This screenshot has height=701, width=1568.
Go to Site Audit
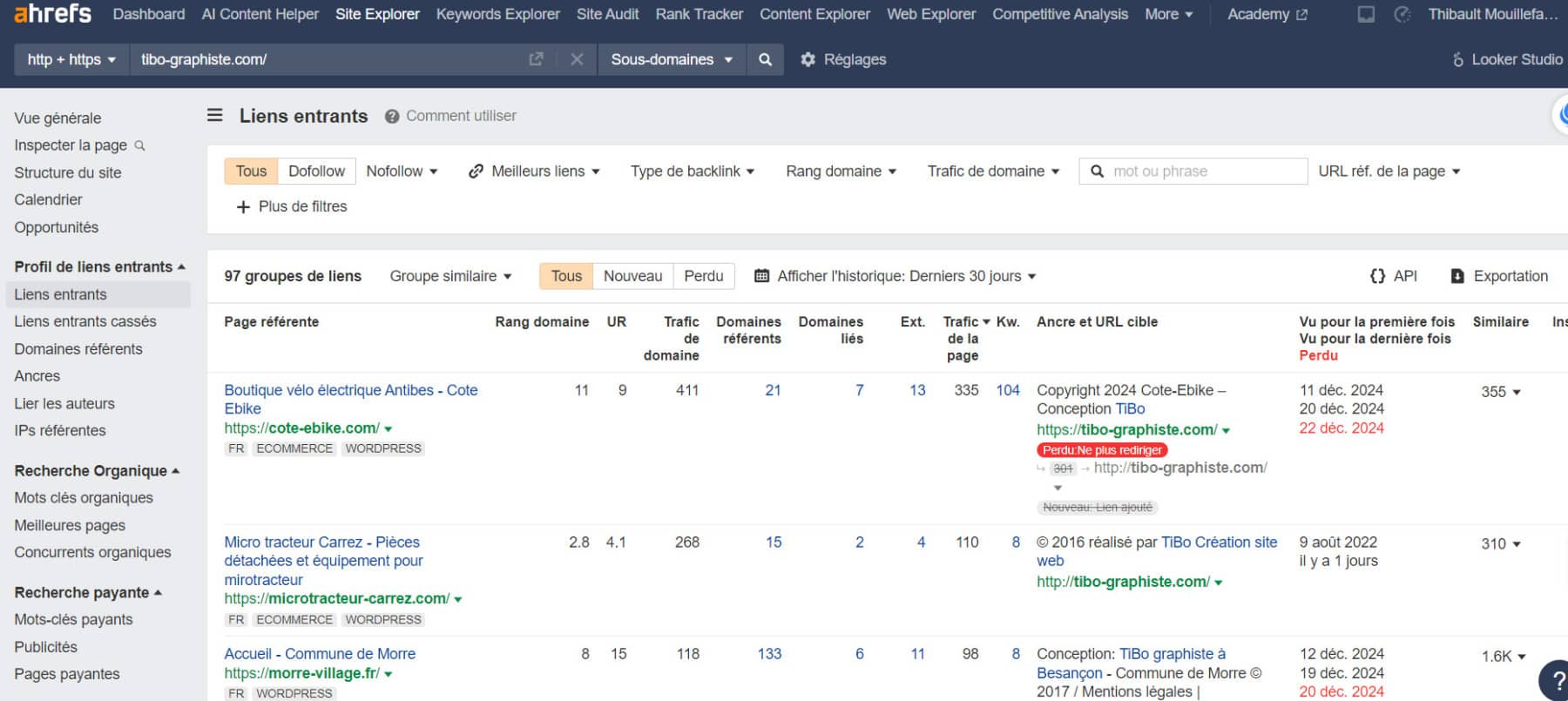click(x=608, y=14)
